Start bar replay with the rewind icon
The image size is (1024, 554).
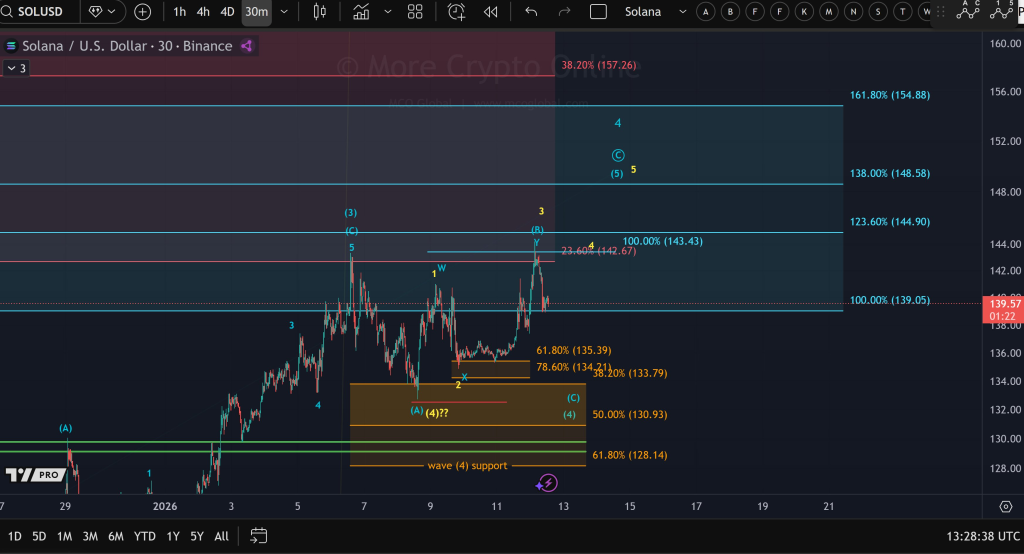click(x=491, y=12)
